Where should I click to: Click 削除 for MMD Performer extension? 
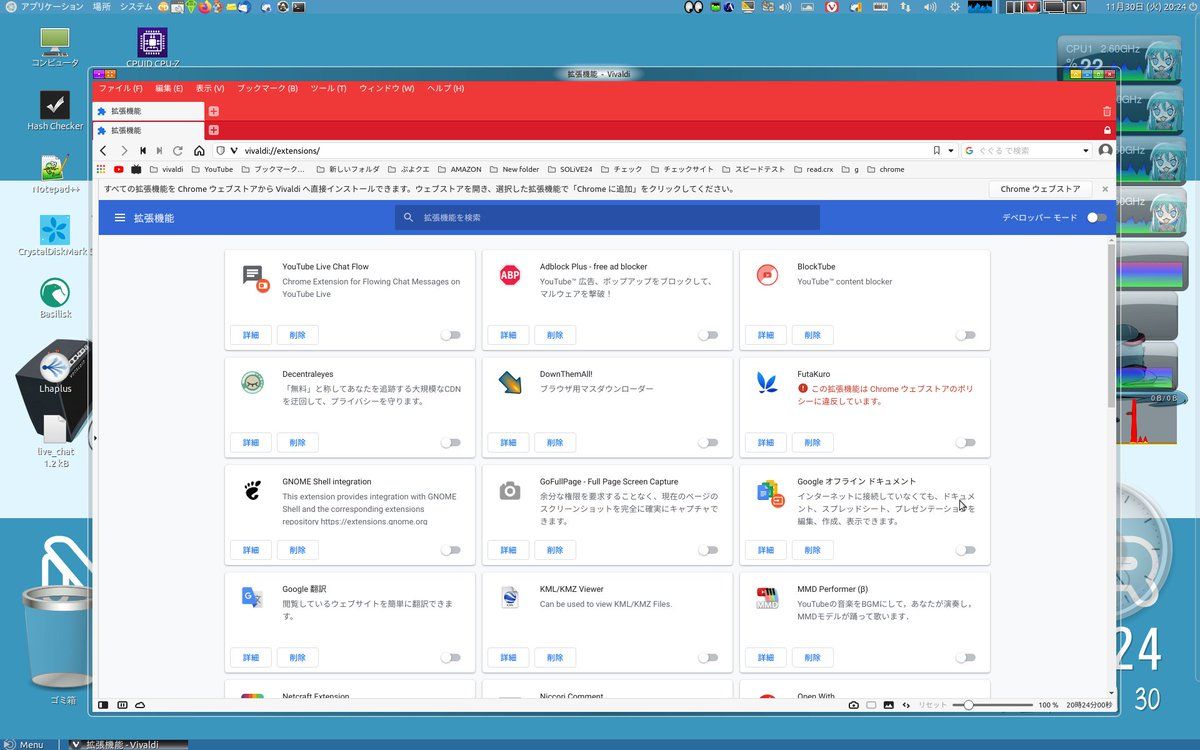point(813,657)
